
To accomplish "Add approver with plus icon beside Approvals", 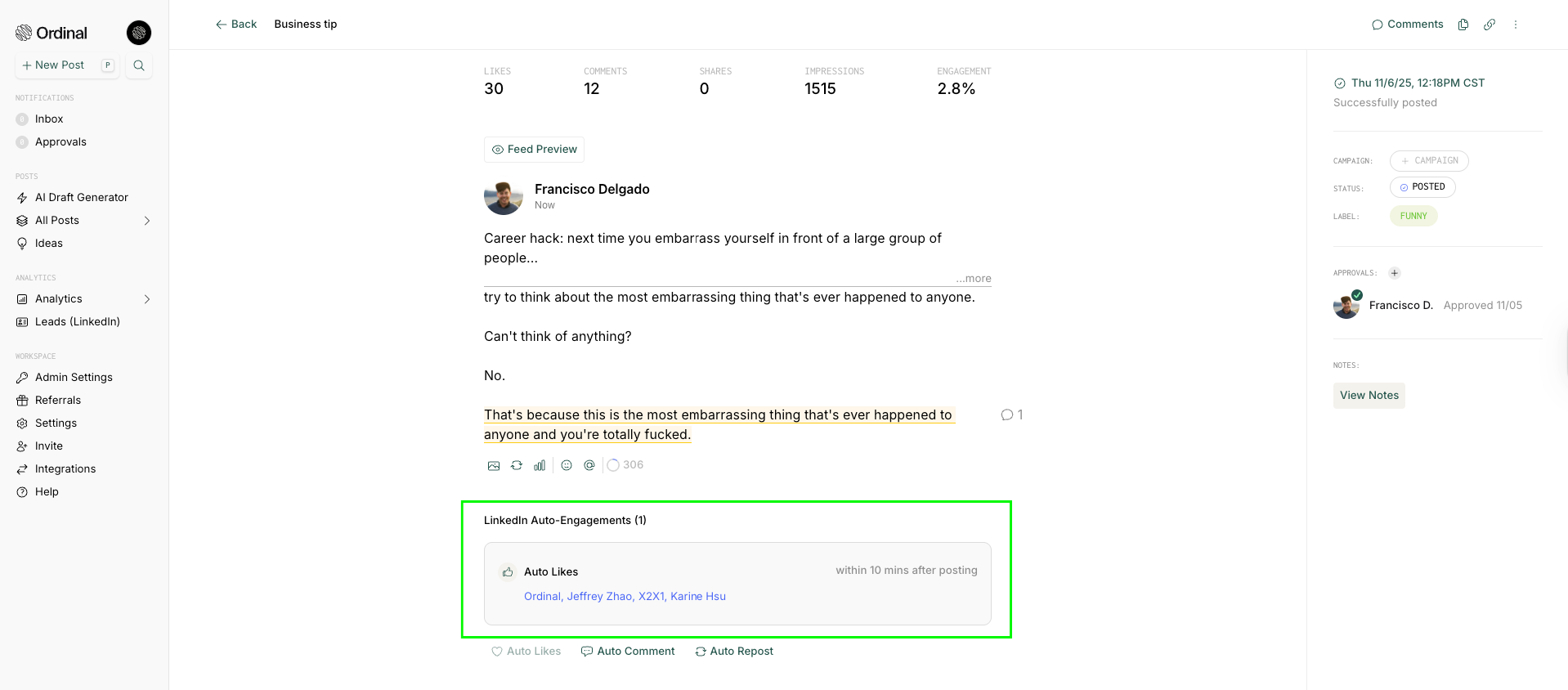I will tap(1395, 273).
